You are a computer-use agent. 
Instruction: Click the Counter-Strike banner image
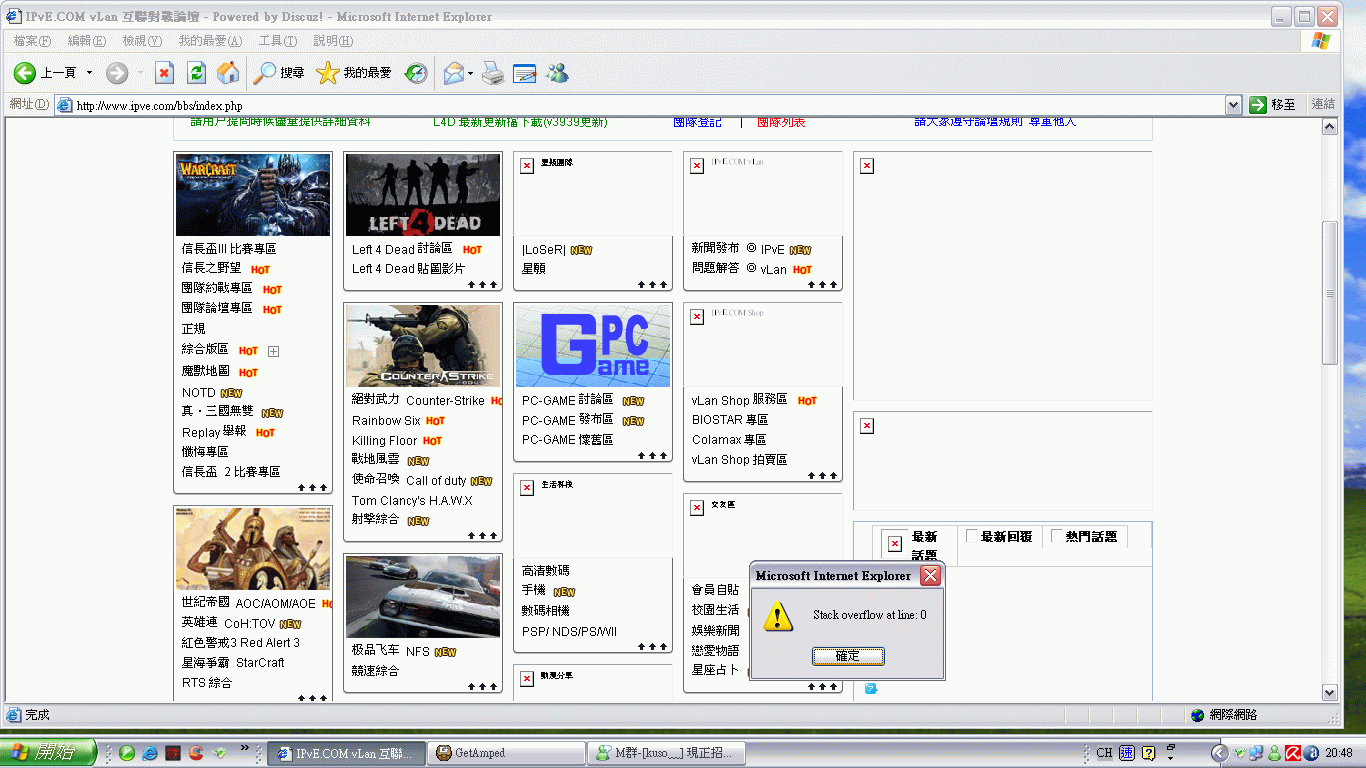click(423, 346)
